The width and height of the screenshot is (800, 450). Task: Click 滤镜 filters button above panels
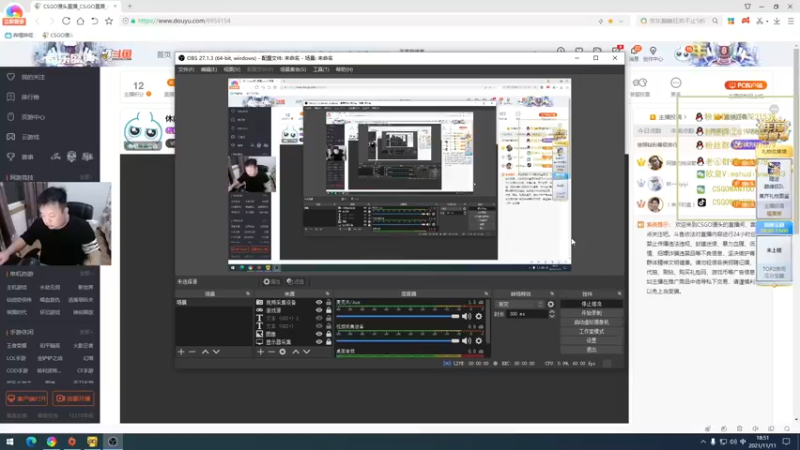[295, 282]
